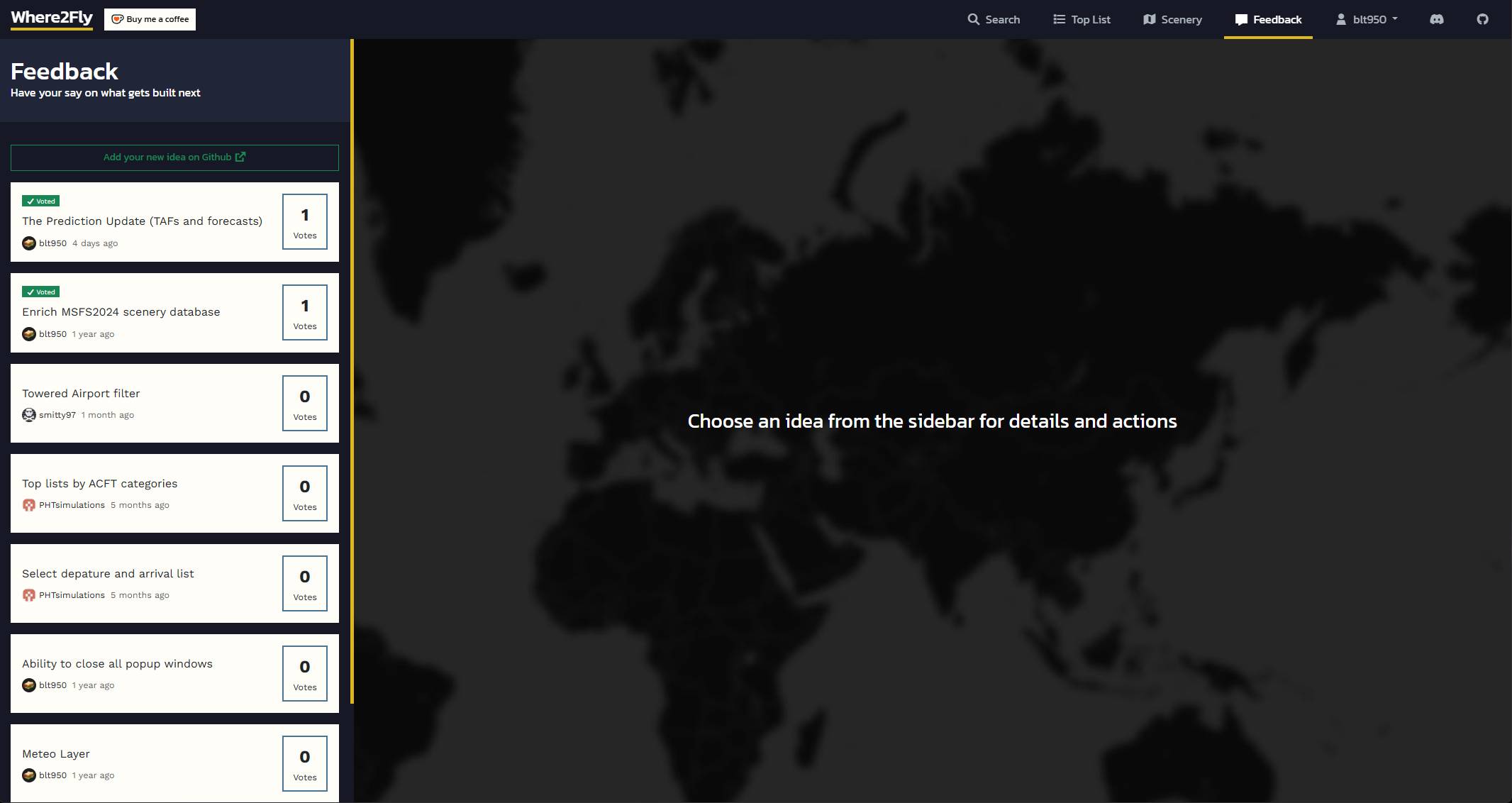
Task: Click external link icon on Add idea button
Action: point(240,157)
